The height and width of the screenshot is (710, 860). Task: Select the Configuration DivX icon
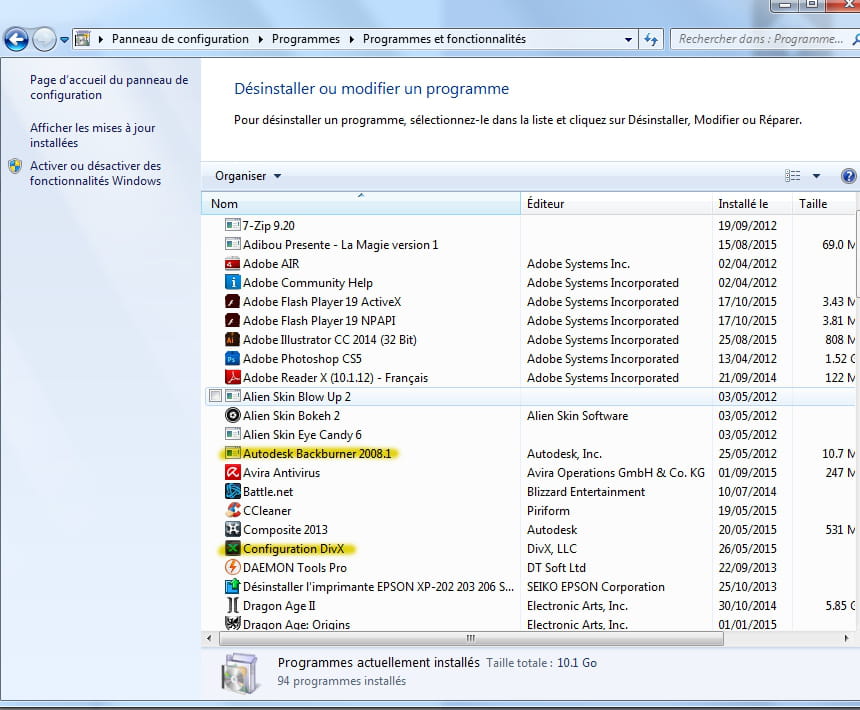pos(233,548)
